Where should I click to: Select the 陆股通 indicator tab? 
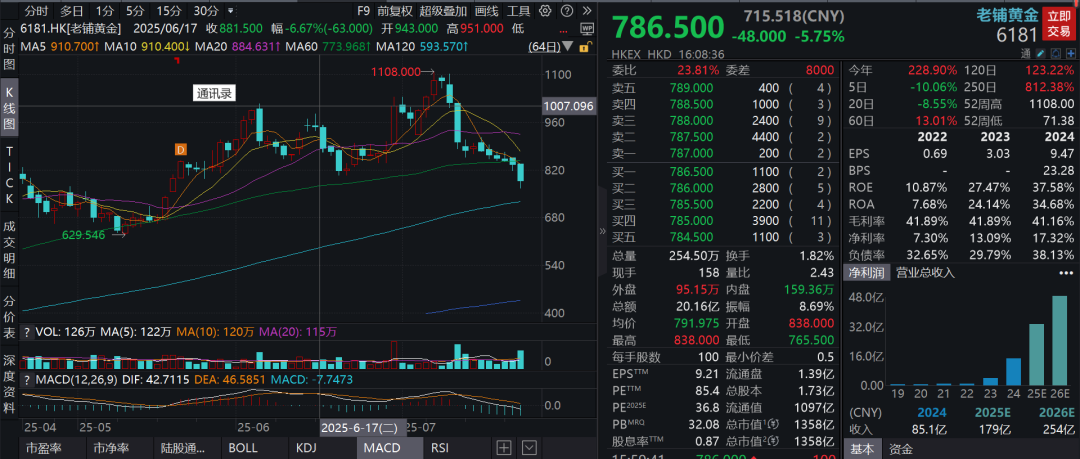[x=183, y=447]
